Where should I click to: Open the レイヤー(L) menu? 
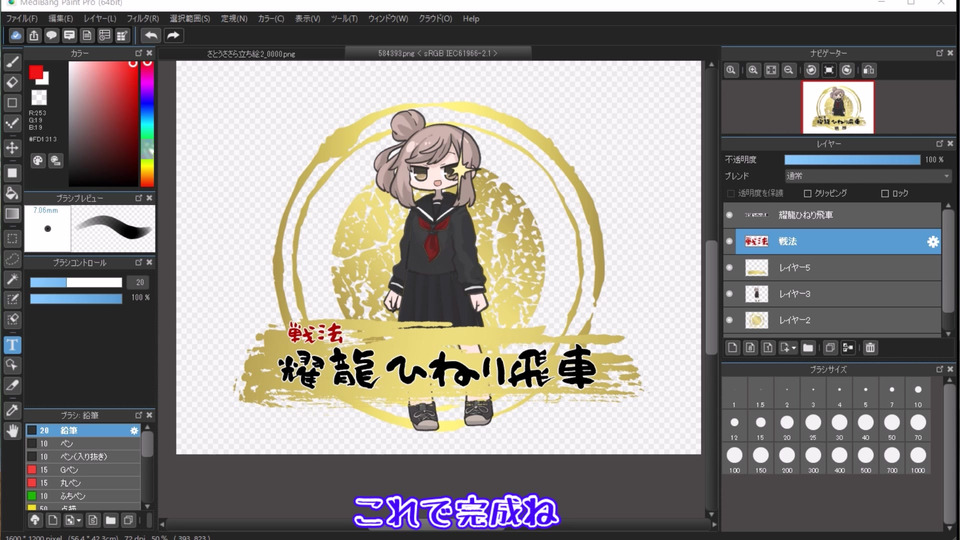100,19
